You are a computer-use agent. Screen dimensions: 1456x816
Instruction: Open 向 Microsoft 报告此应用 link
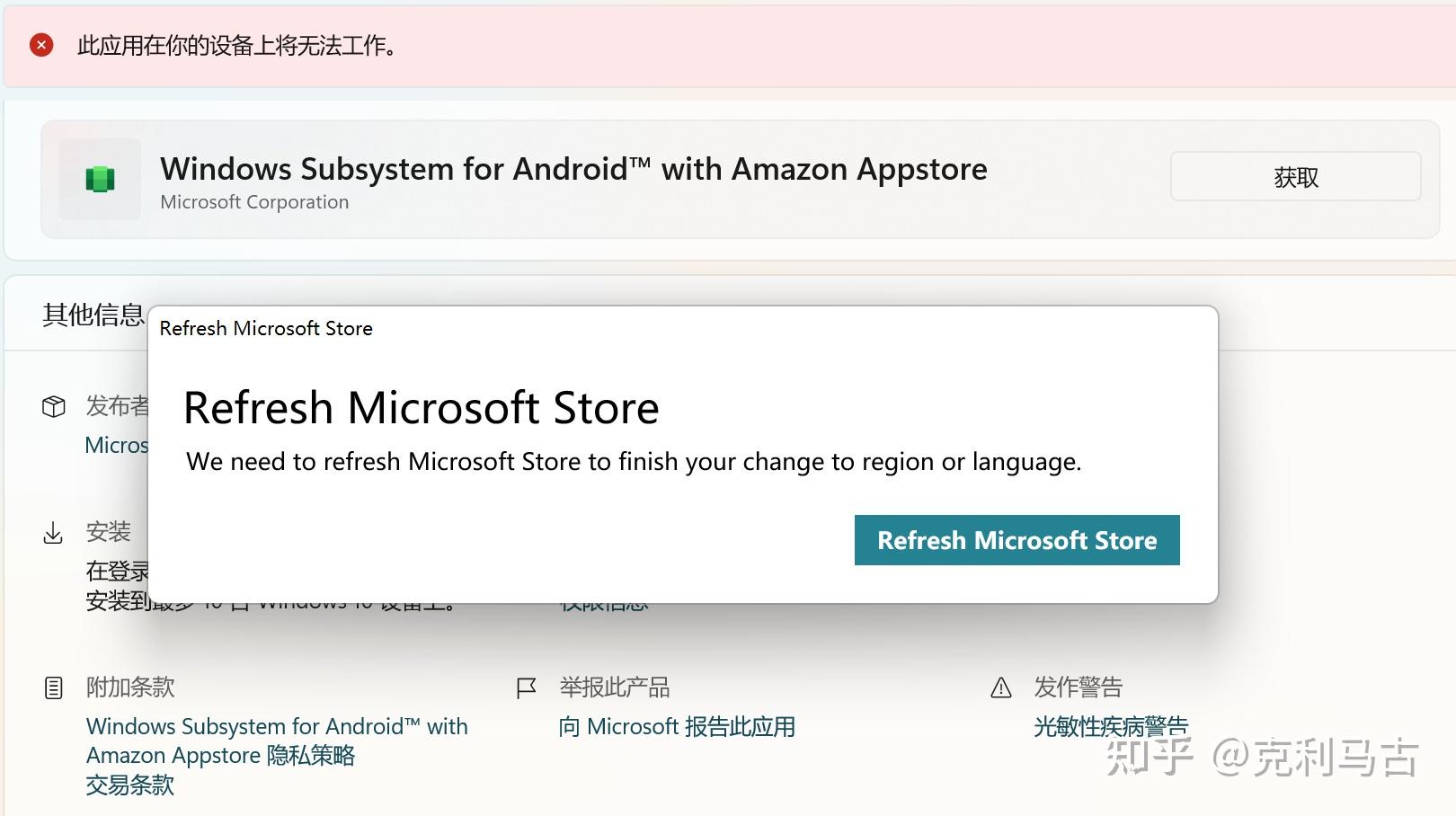pyautogui.click(x=677, y=726)
